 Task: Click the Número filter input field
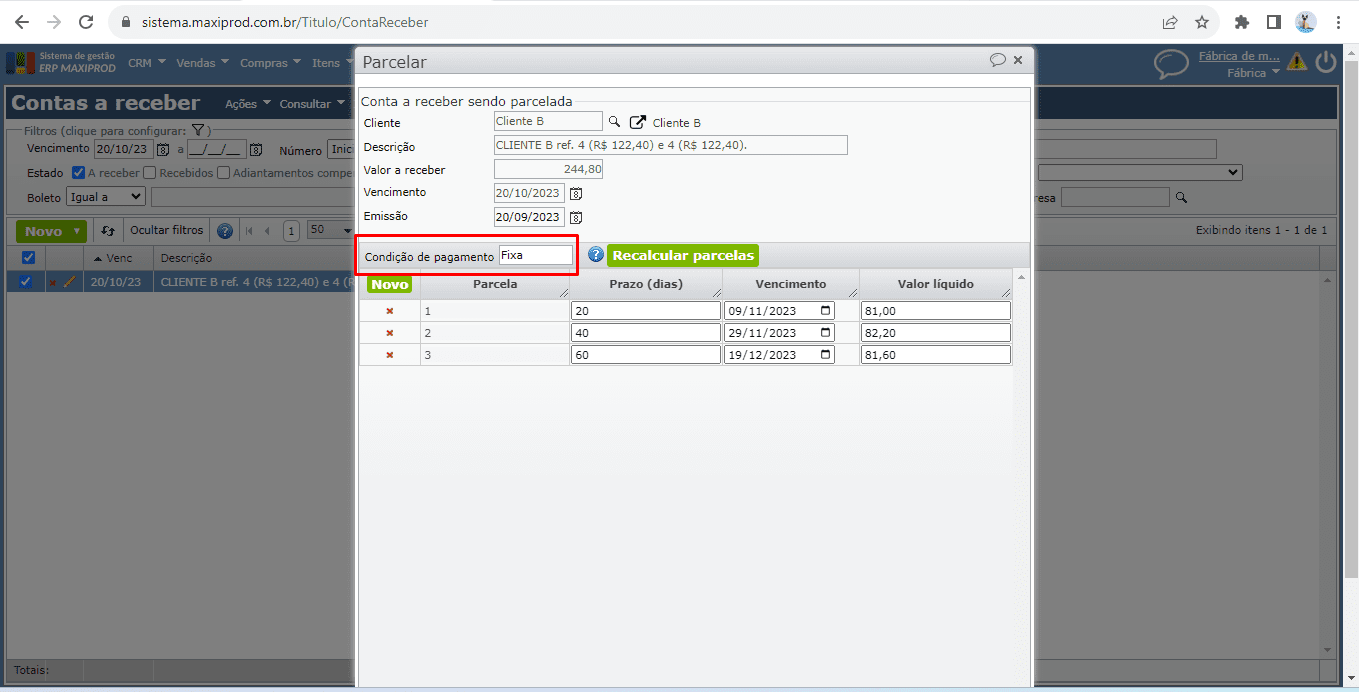[342, 149]
